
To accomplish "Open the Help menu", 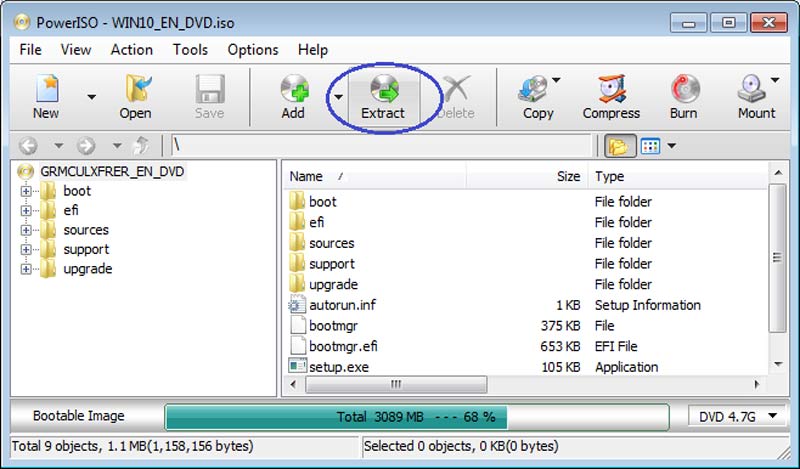I will tap(313, 50).
